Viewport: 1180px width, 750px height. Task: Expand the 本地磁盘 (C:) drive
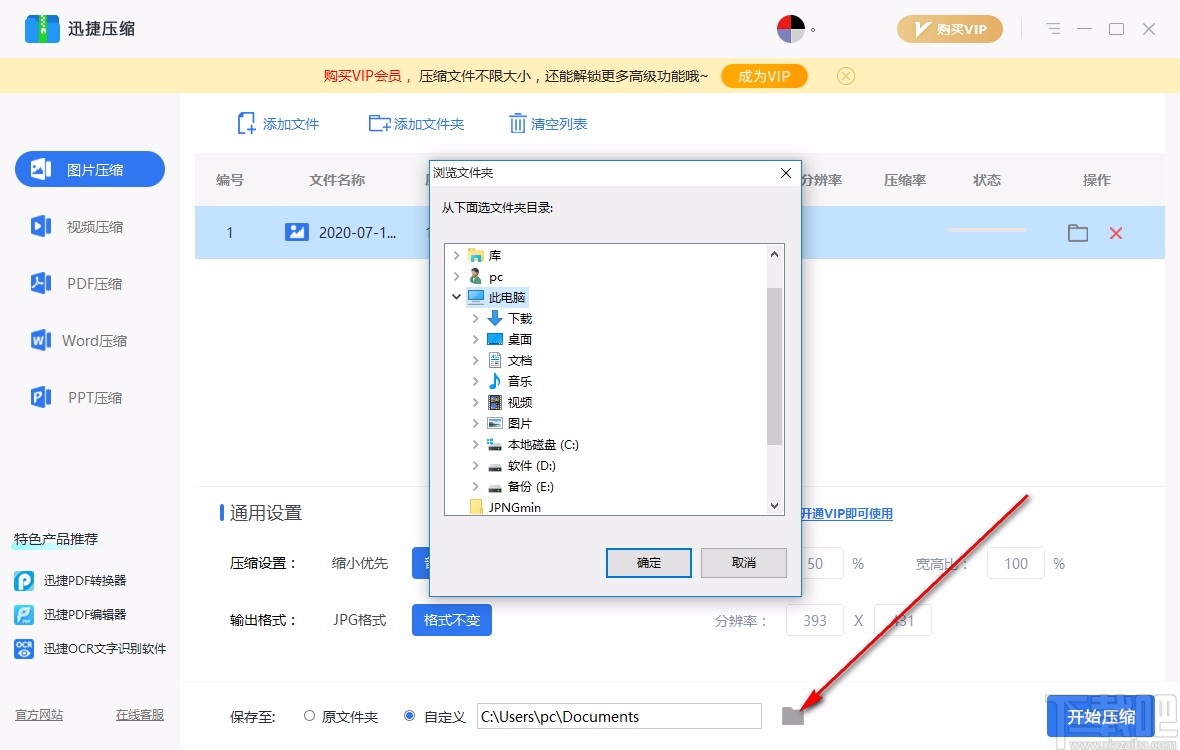pyautogui.click(x=476, y=444)
